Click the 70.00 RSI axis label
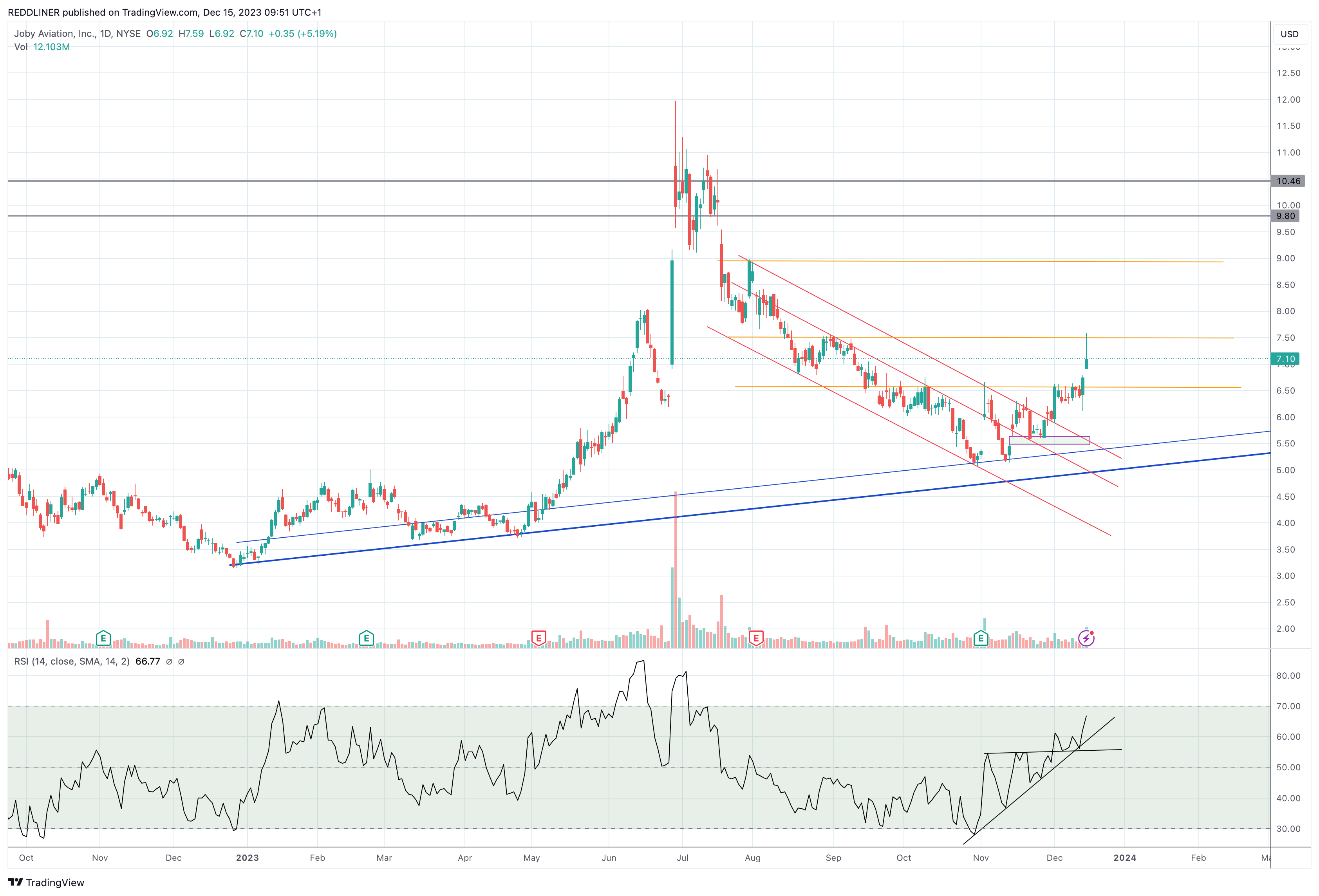Viewport: 1319px width, 896px height. (x=1288, y=706)
